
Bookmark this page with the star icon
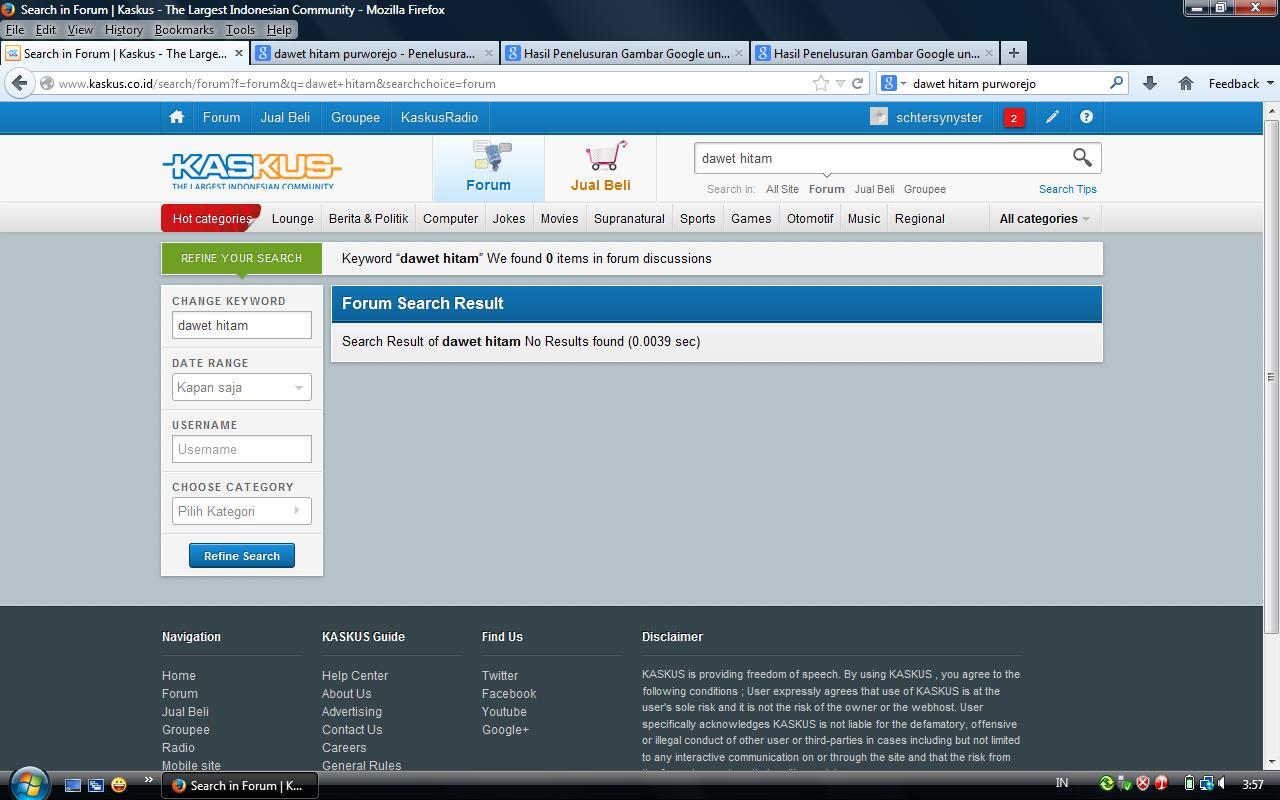click(x=821, y=83)
